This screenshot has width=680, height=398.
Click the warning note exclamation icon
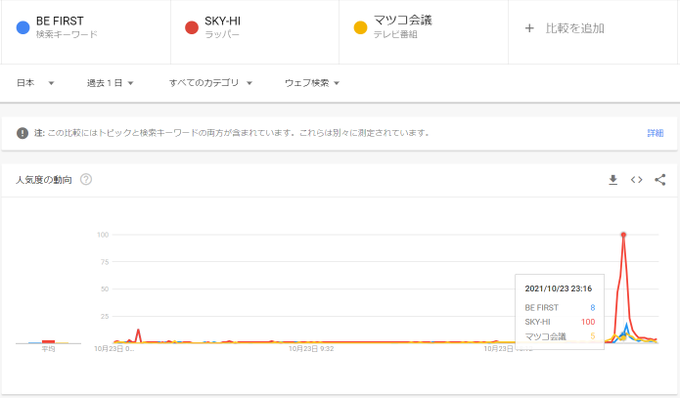tap(23, 133)
